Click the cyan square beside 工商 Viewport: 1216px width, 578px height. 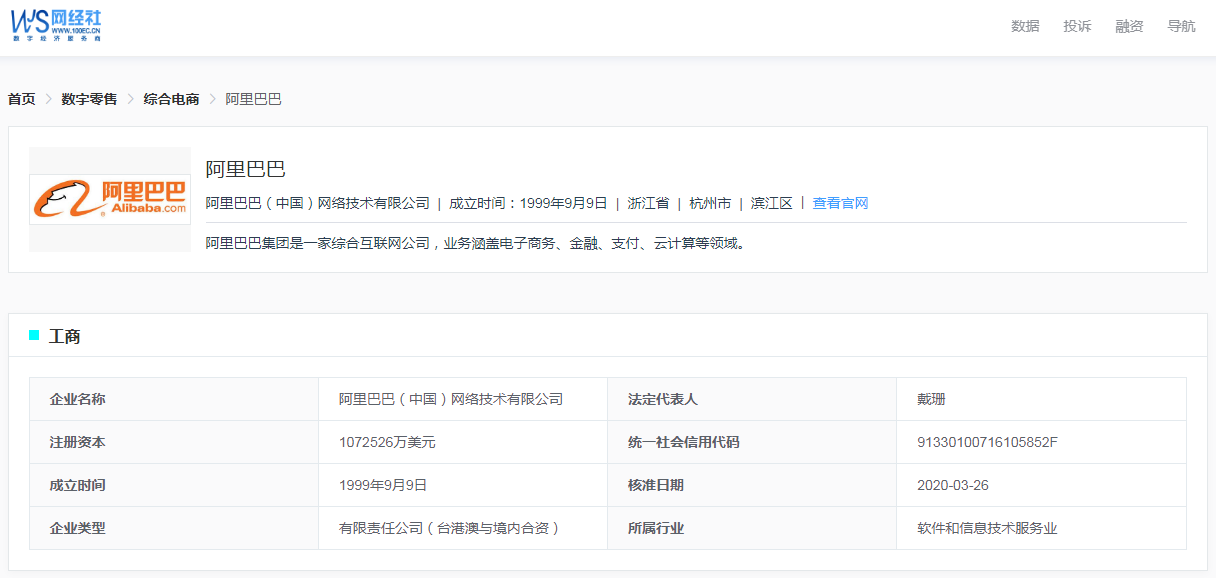point(34,335)
